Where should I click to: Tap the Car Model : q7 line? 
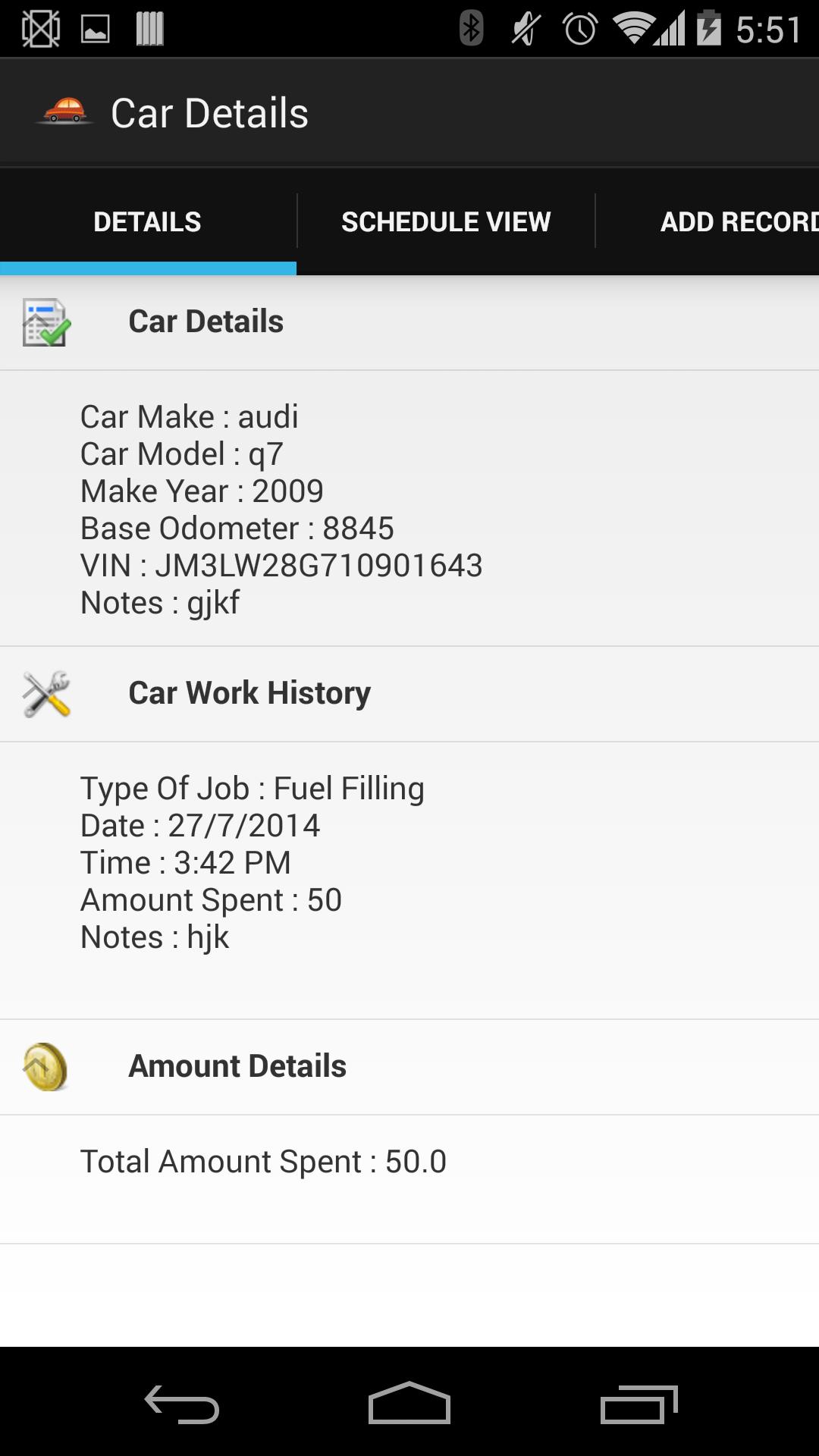[182, 453]
